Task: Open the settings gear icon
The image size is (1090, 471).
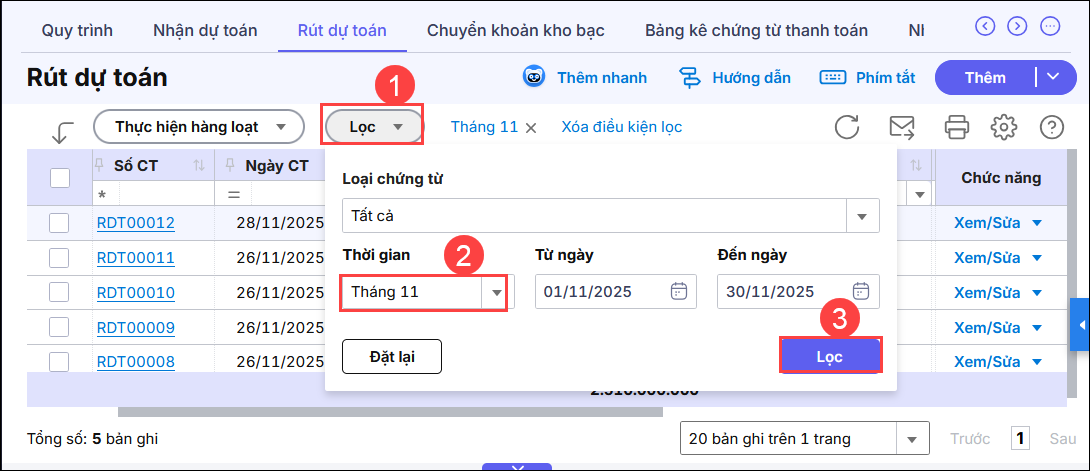Action: [x=1003, y=127]
